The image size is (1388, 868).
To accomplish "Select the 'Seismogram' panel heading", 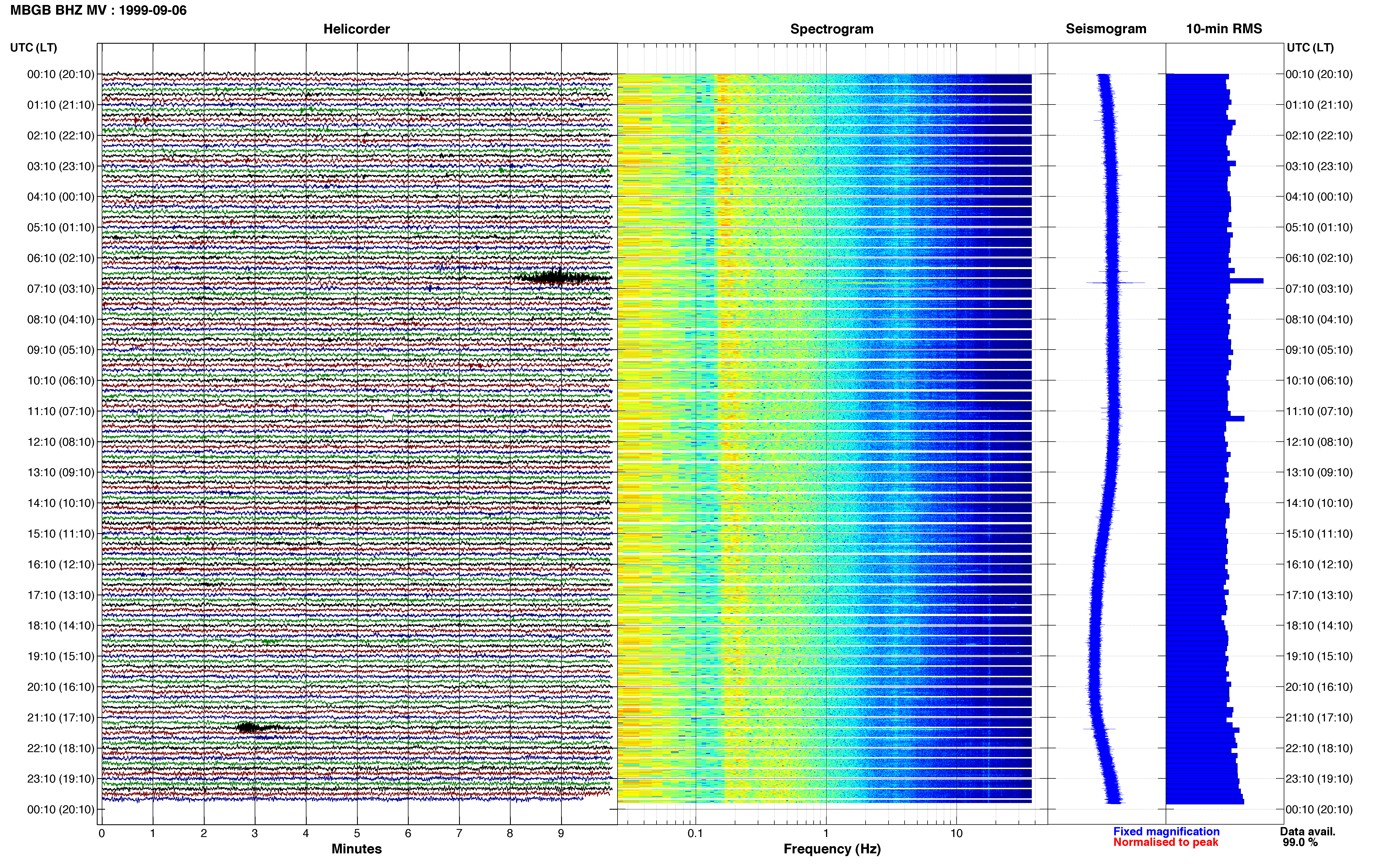I will click(1106, 29).
